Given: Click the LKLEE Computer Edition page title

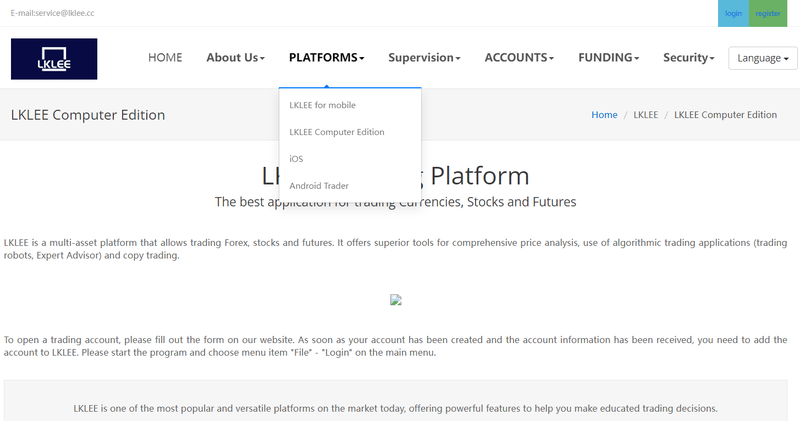Looking at the screenshot, I should 88,115.
